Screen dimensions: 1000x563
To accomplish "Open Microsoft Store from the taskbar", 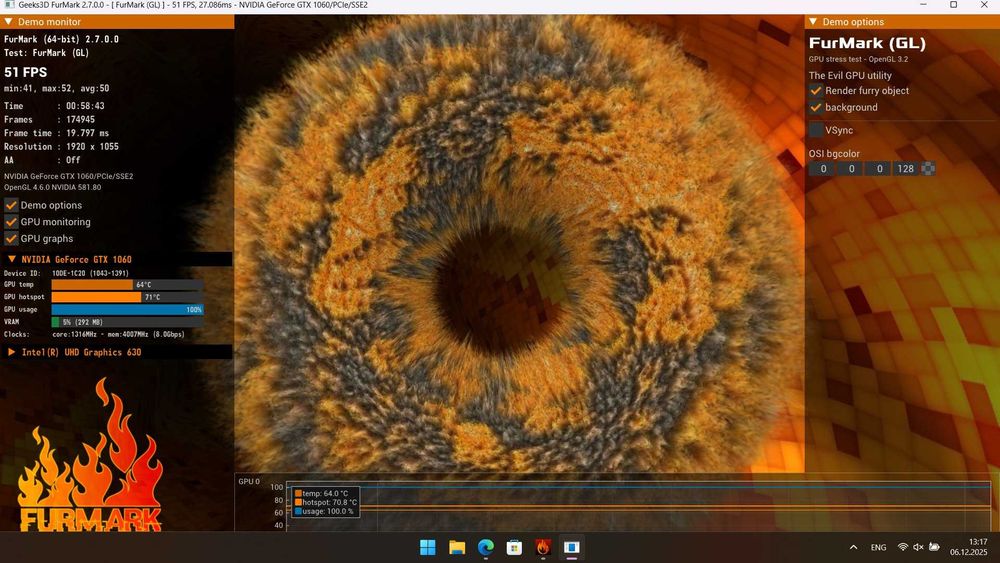I will click(514, 547).
